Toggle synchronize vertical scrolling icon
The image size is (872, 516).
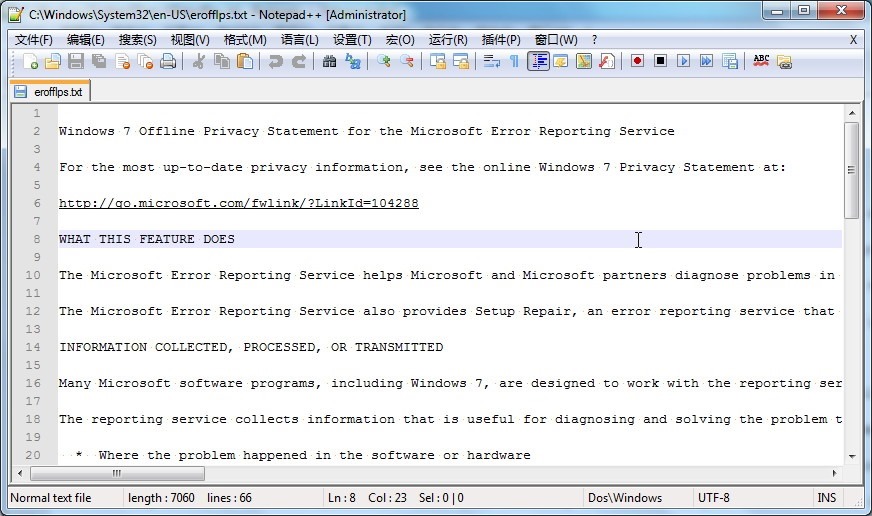pos(438,61)
